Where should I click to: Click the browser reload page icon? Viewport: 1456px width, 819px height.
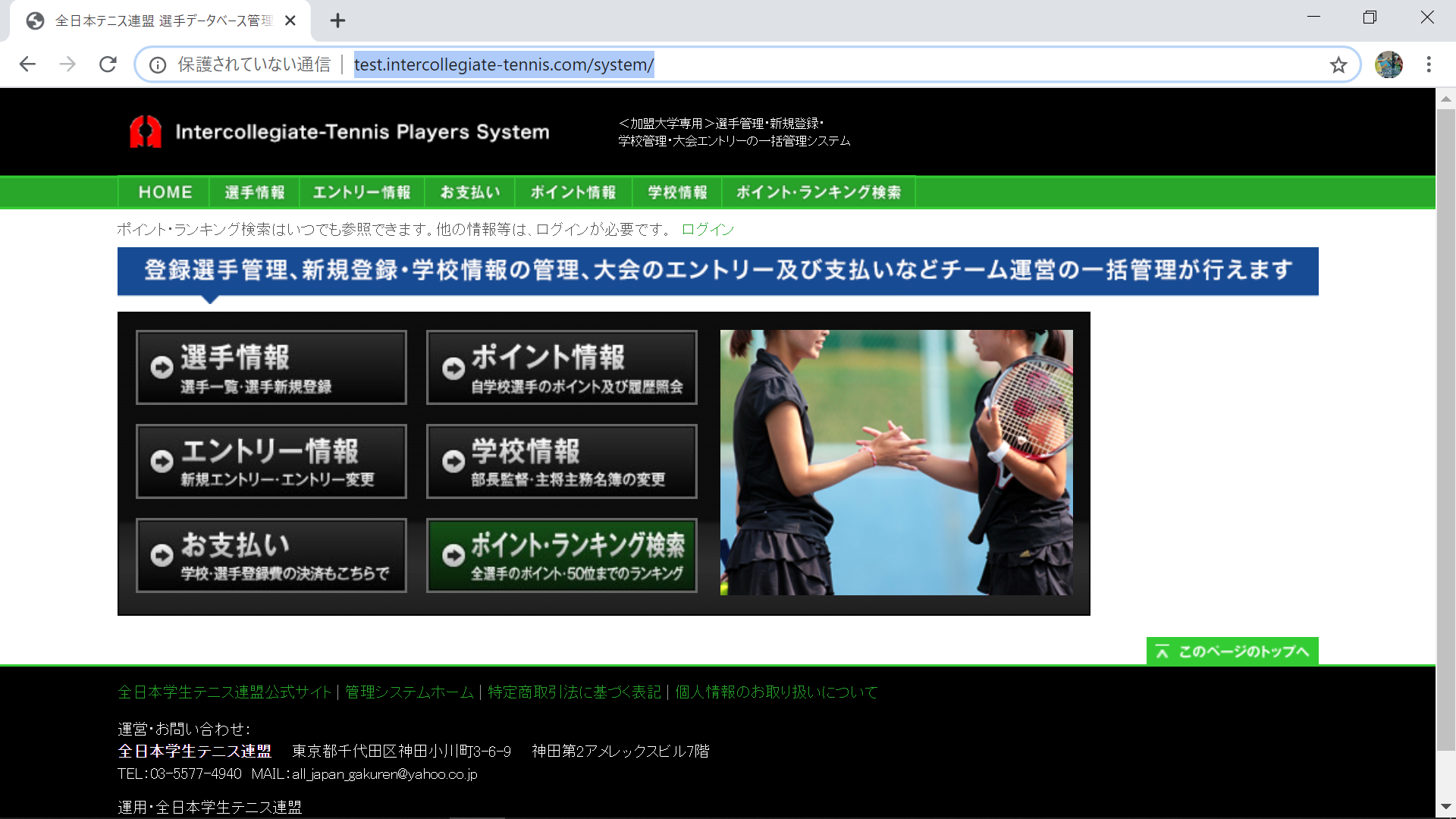coord(108,64)
